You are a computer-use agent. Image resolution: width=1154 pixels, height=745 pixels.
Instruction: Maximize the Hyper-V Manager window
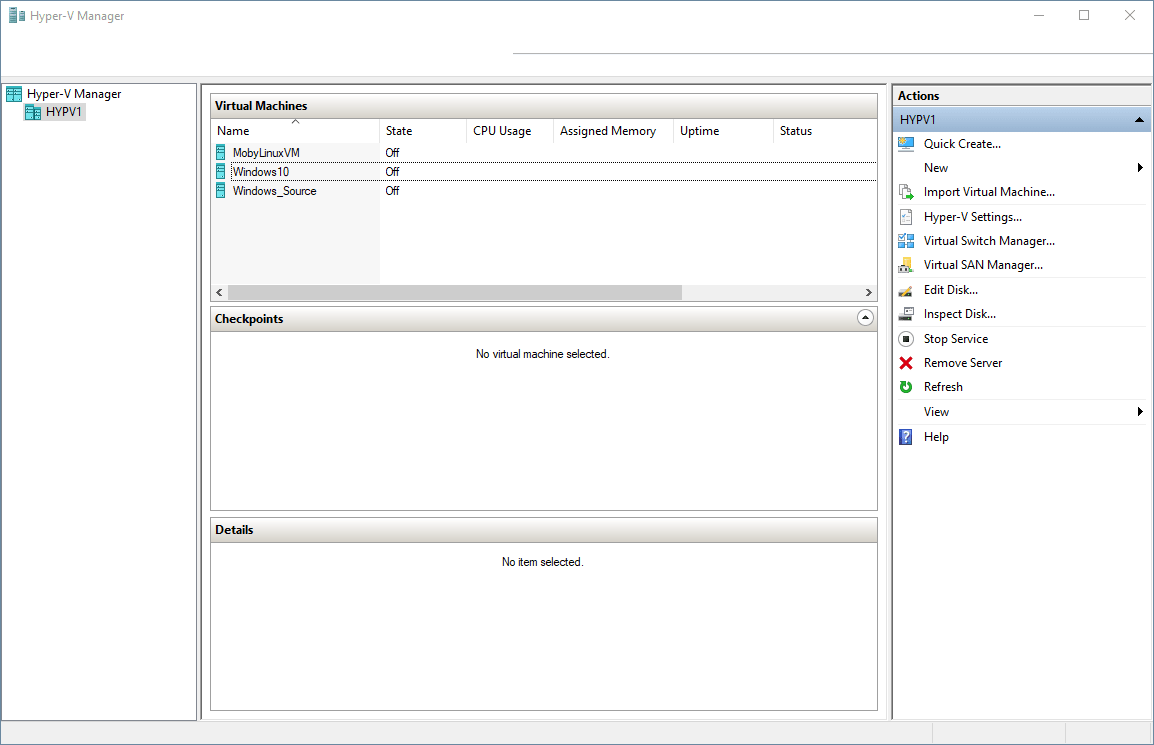[x=1084, y=15]
